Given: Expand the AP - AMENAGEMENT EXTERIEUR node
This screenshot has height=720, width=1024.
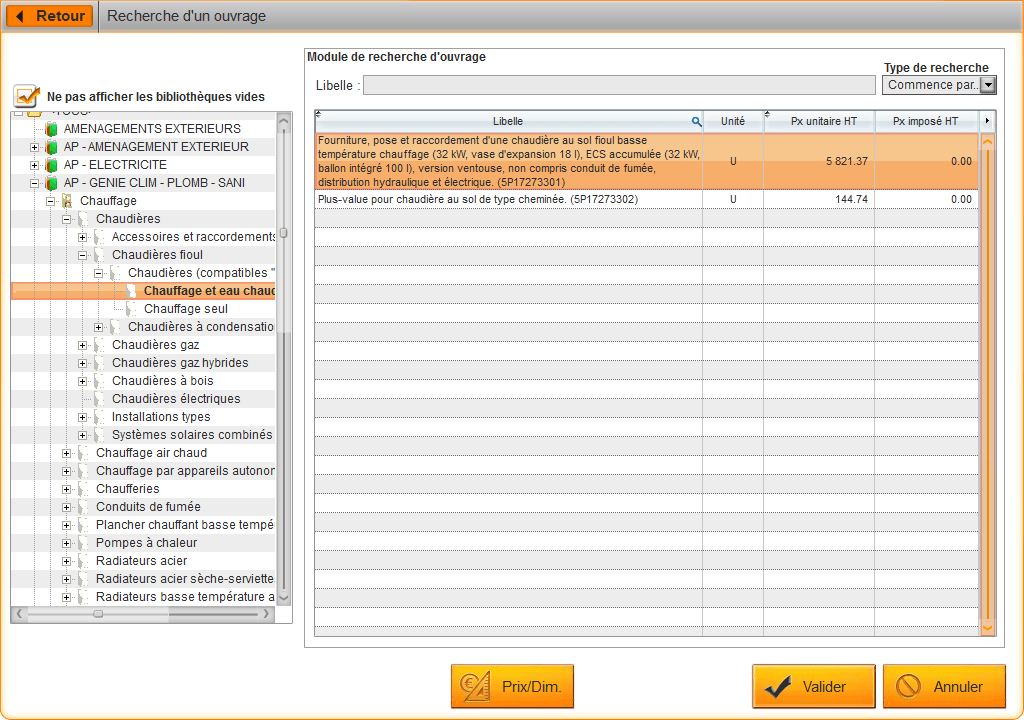Looking at the screenshot, I should (35, 148).
